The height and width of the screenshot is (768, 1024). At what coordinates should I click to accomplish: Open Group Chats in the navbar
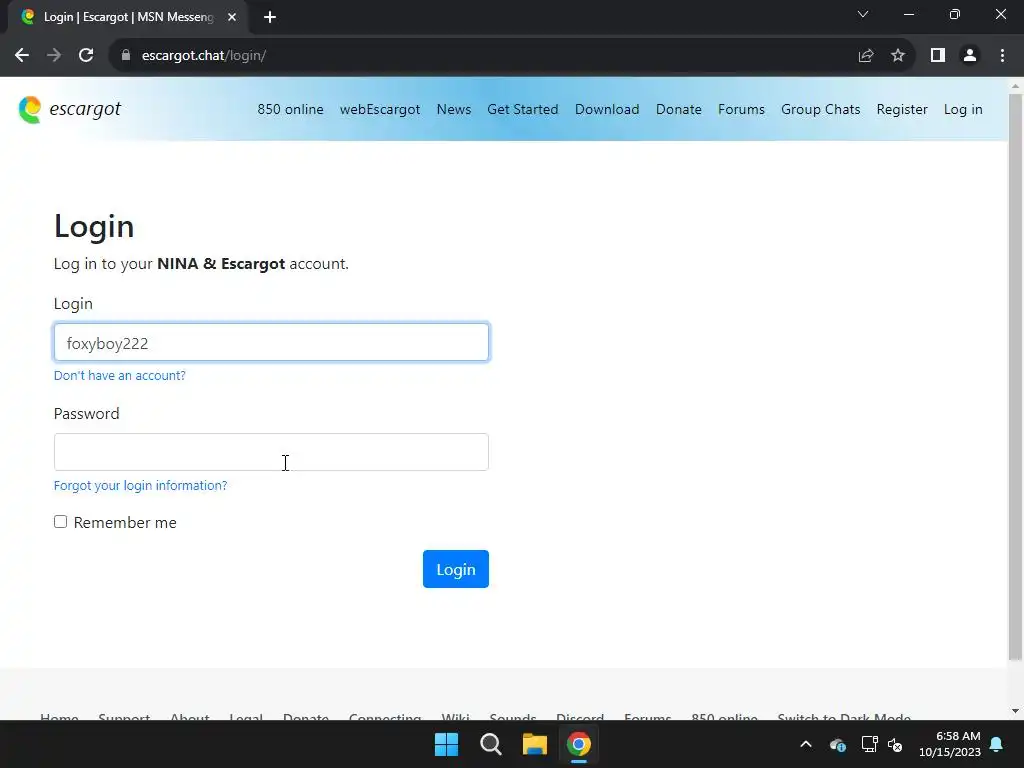point(821,109)
